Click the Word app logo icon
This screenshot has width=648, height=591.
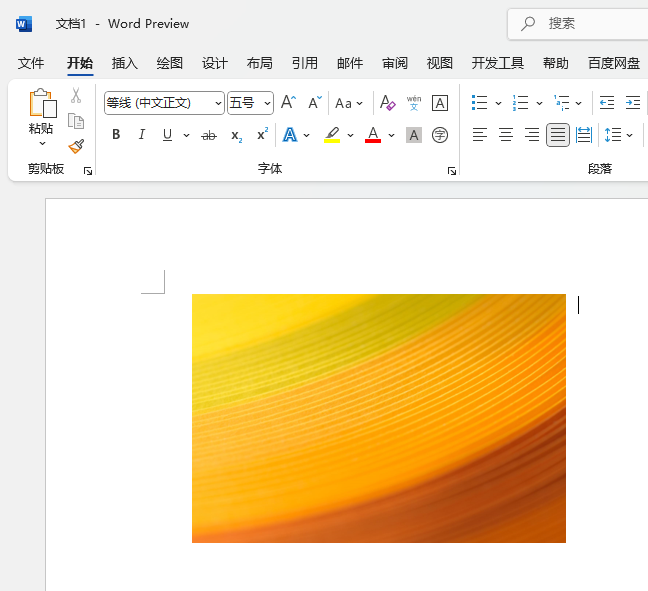(24, 24)
